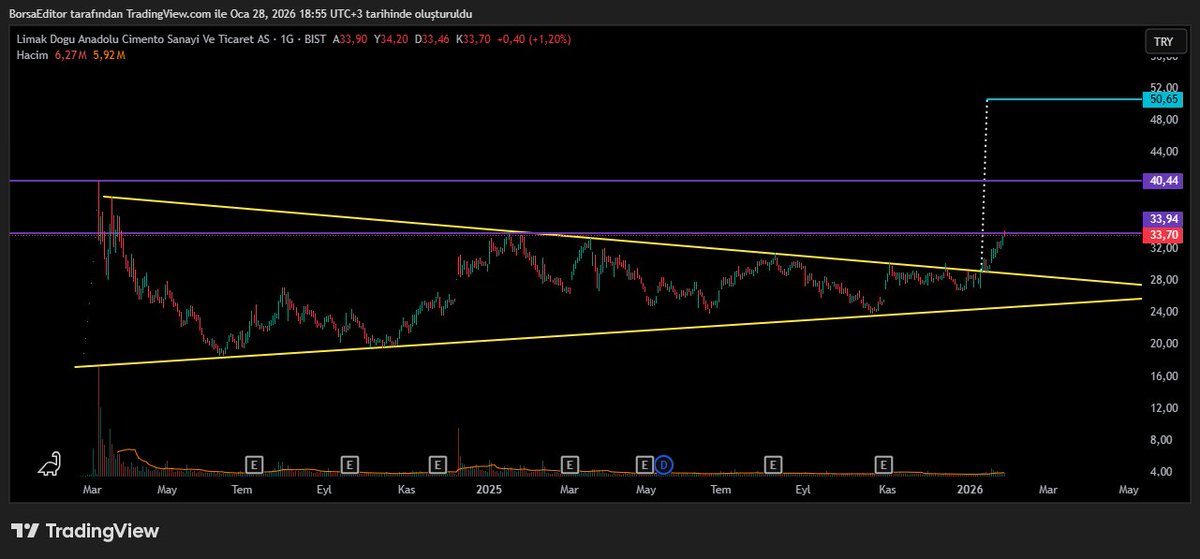Click the 28,00 price axis label
Image resolution: width=1200 pixels, height=559 pixels.
pyautogui.click(x=1164, y=280)
